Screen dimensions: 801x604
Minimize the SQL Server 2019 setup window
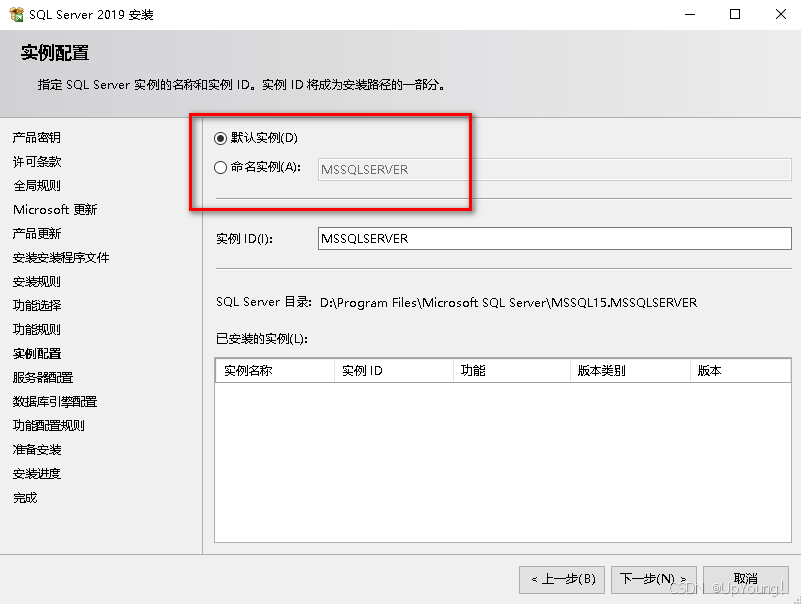(x=690, y=14)
